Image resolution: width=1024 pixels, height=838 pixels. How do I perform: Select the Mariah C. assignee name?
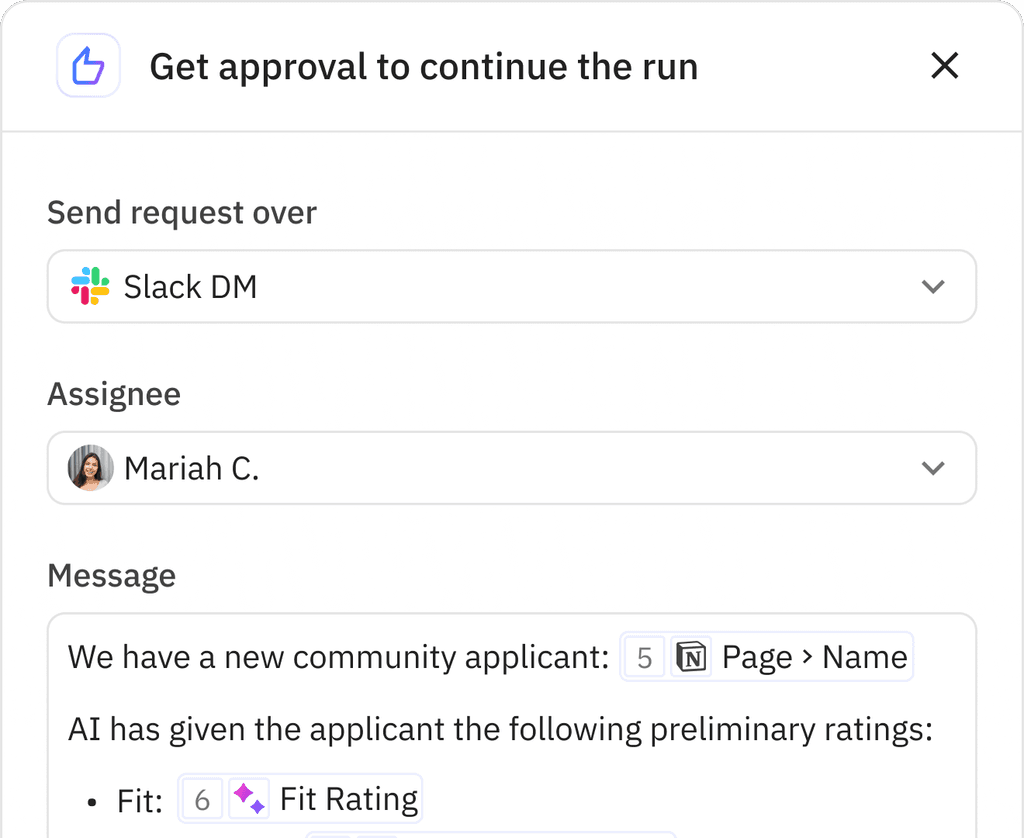pos(191,468)
